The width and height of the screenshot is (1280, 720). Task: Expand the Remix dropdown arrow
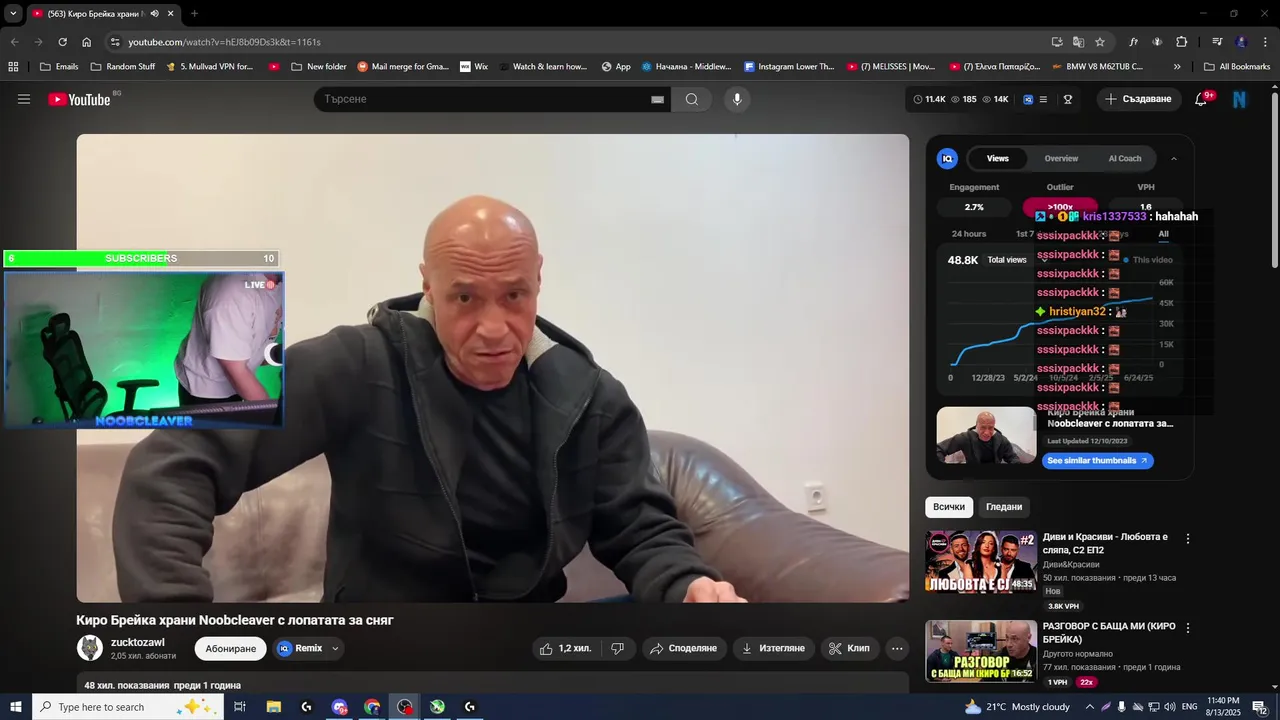pos(335,648)
